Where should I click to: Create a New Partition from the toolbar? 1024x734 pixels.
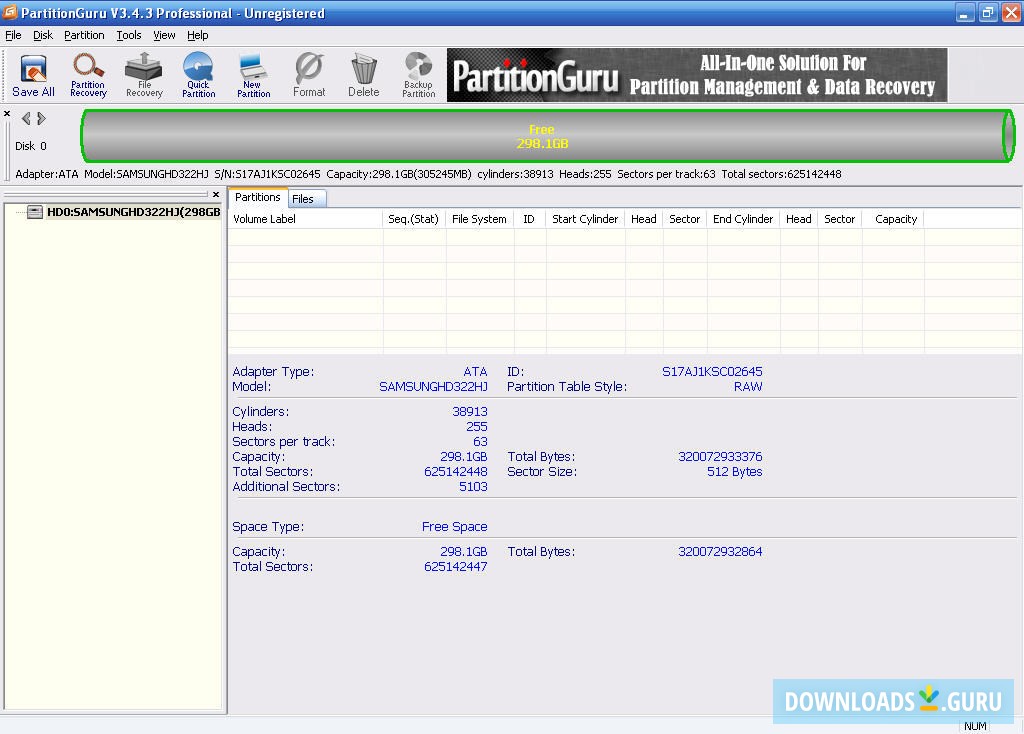(253, 76)
